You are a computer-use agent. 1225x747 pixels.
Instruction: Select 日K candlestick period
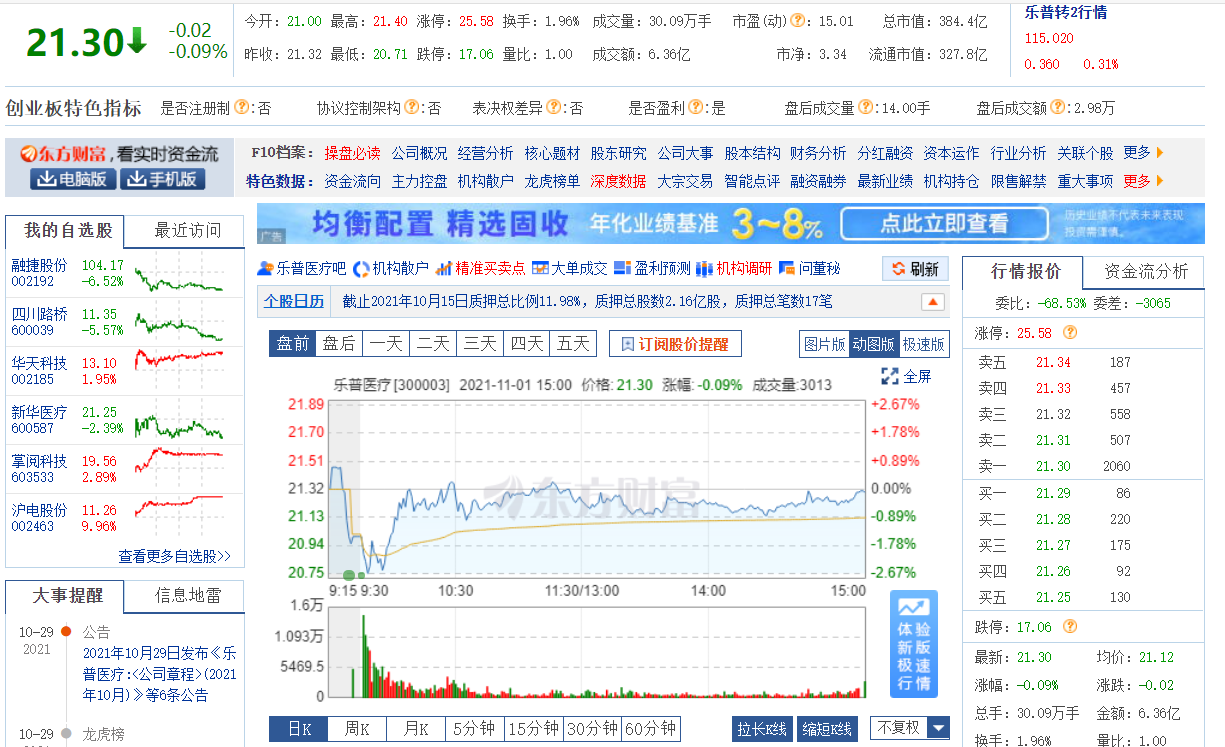299,729
